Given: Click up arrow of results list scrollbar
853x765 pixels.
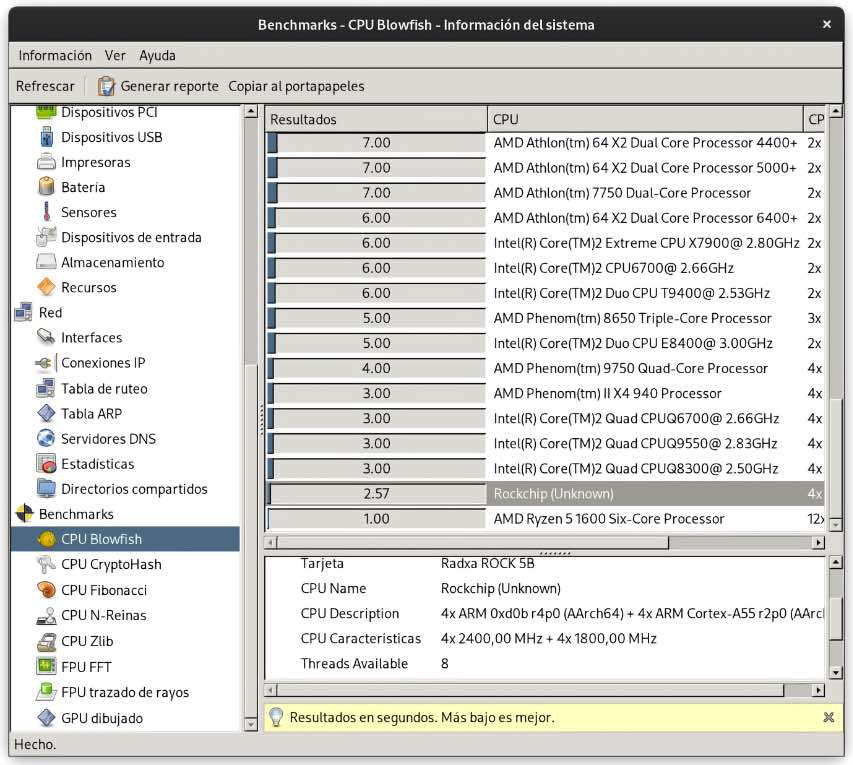Looking at the screenshot, I should point(836,112).
